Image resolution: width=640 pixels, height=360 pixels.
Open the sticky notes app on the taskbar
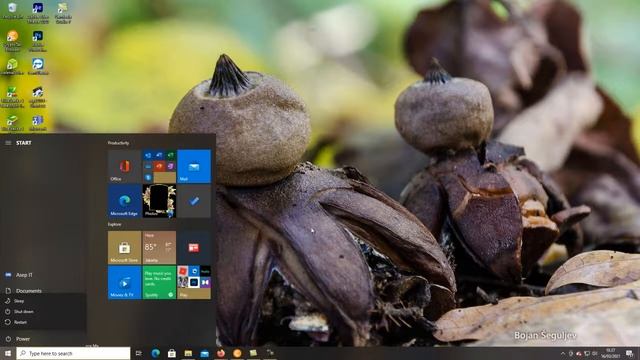coord(253,353)
